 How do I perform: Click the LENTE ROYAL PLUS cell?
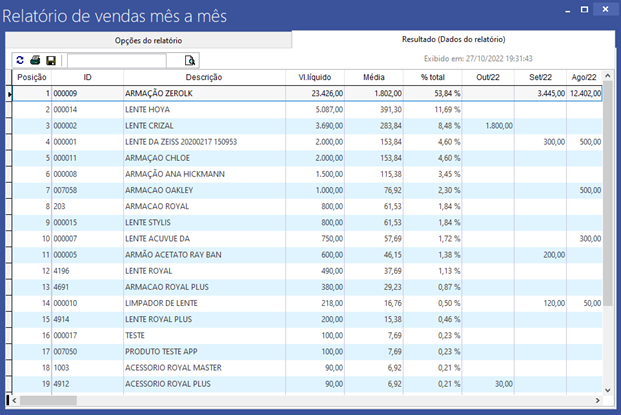coord(204,320)
